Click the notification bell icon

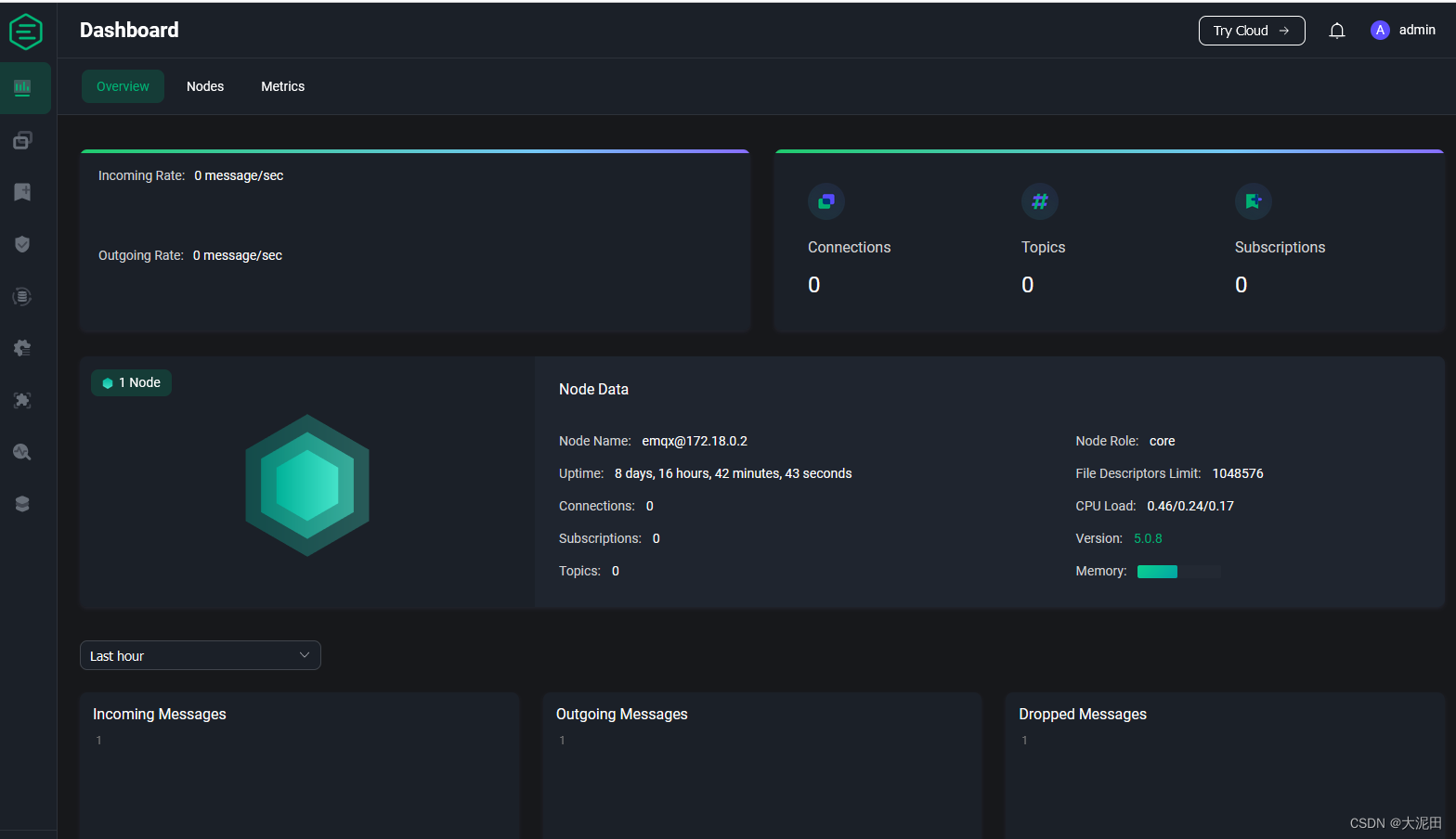[1337, 31]
